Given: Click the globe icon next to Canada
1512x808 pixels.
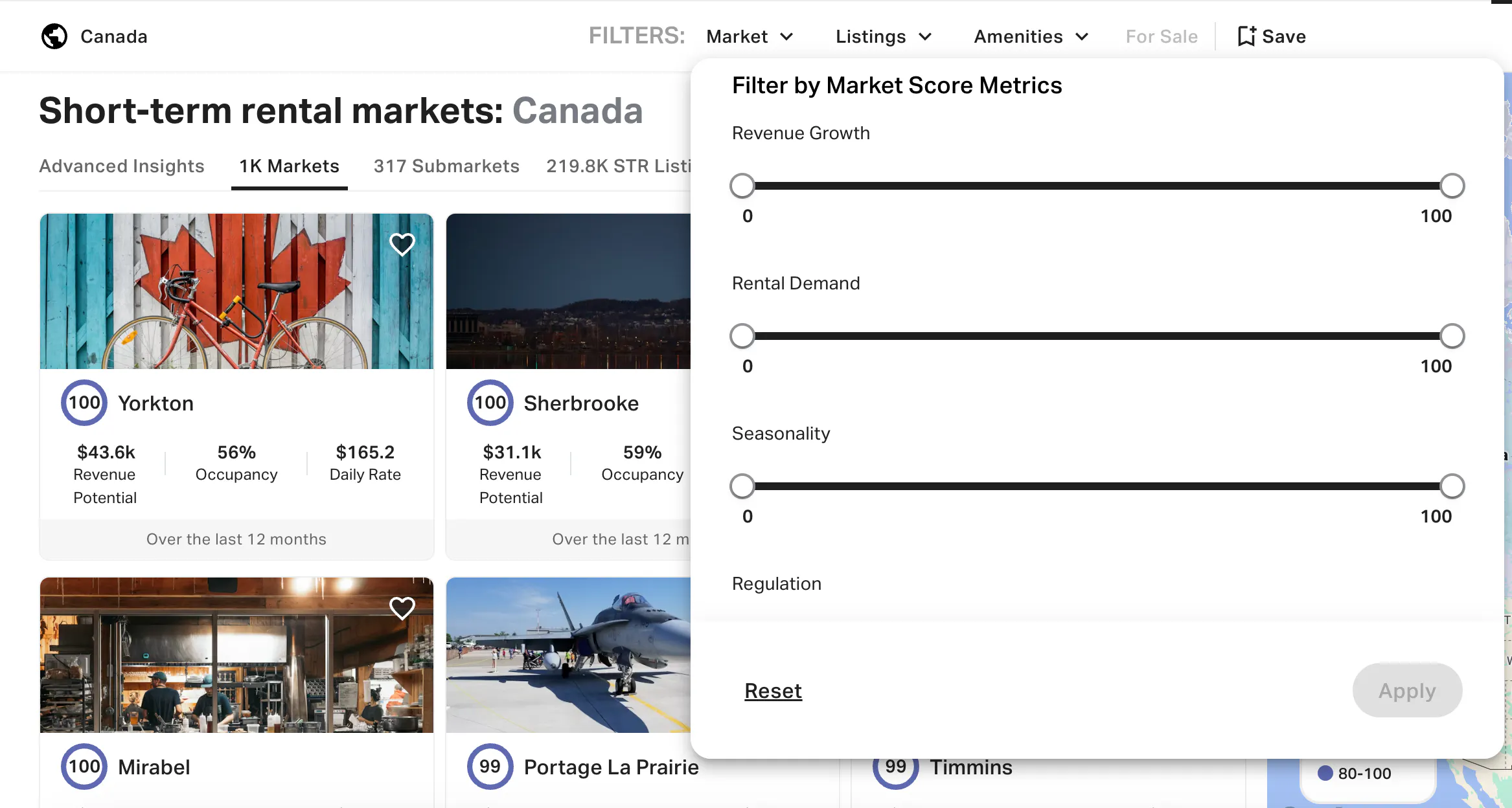Looking at the screenshot, I should 54,36.
